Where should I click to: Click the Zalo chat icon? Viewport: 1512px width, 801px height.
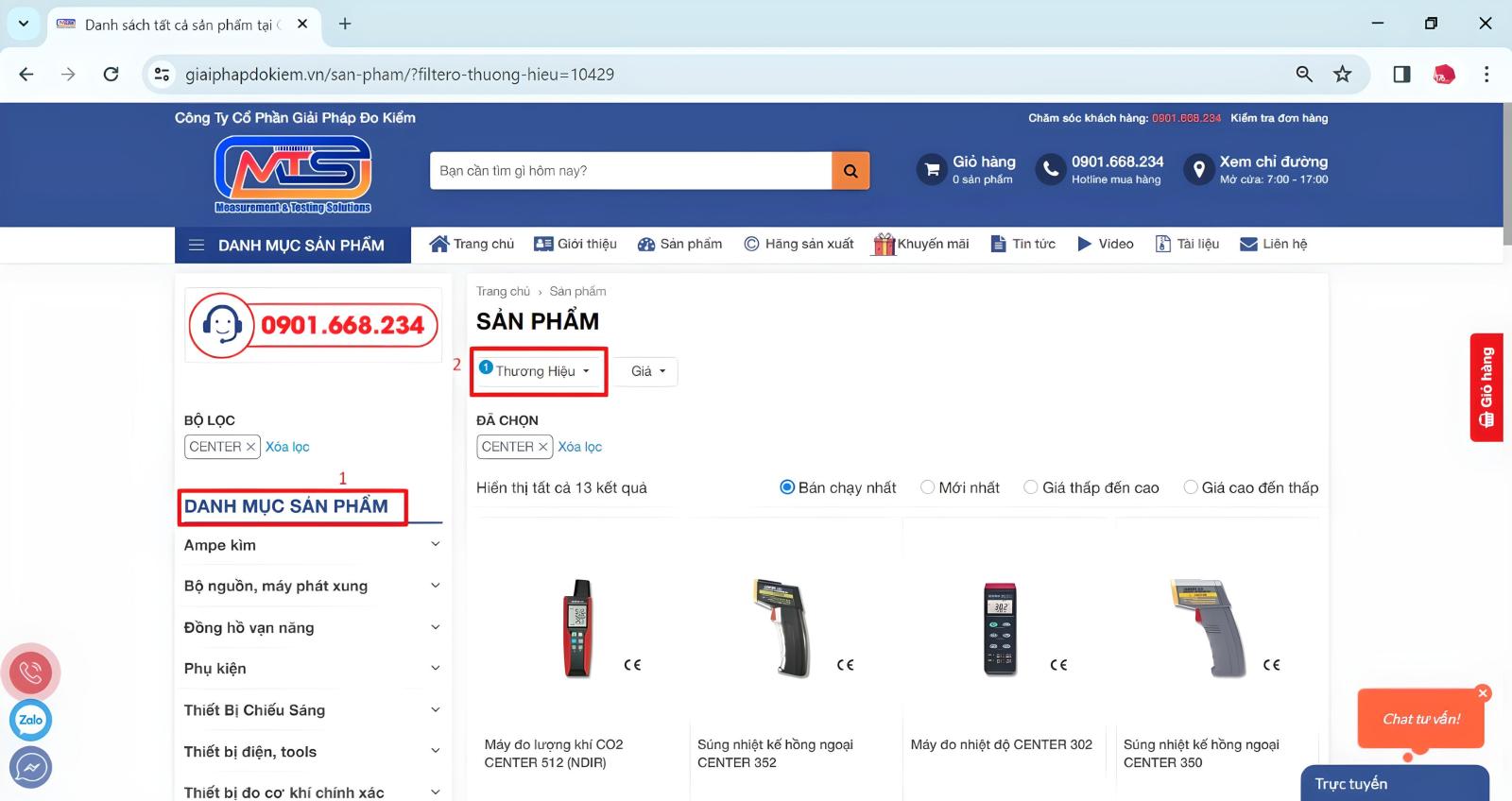click(x=30, y=720)
